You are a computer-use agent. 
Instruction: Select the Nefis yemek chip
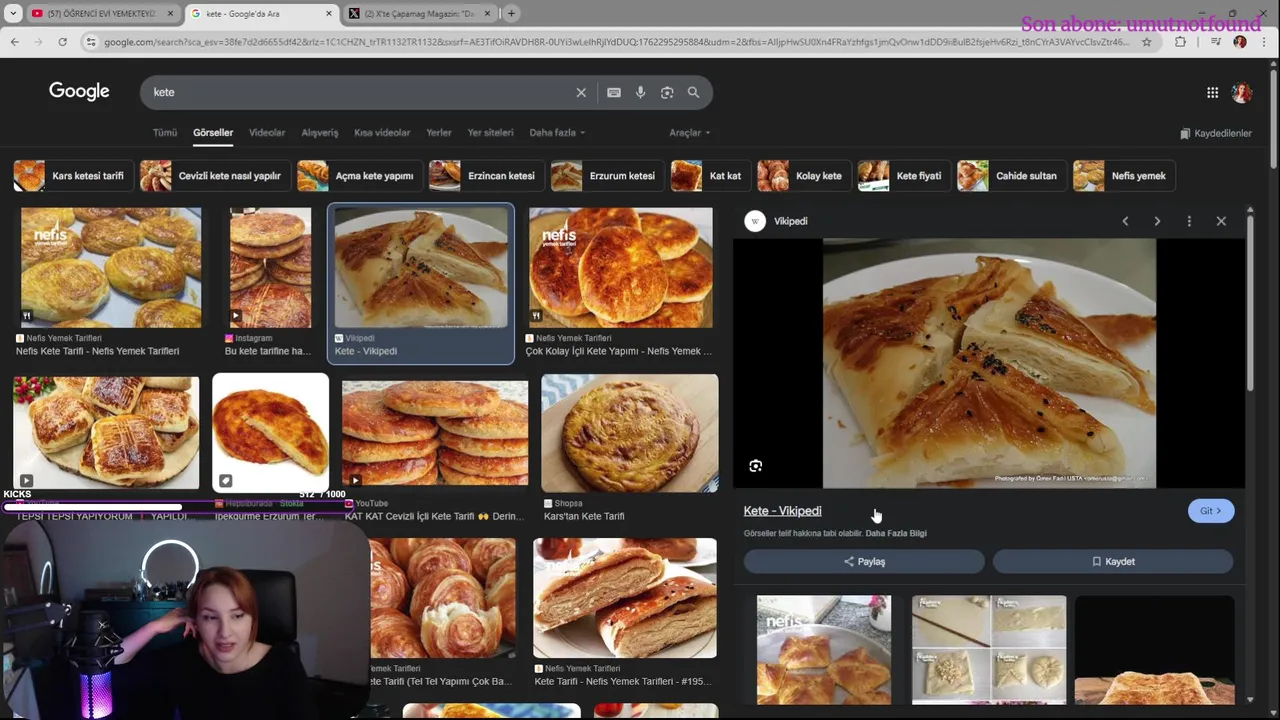point(1122,176)
